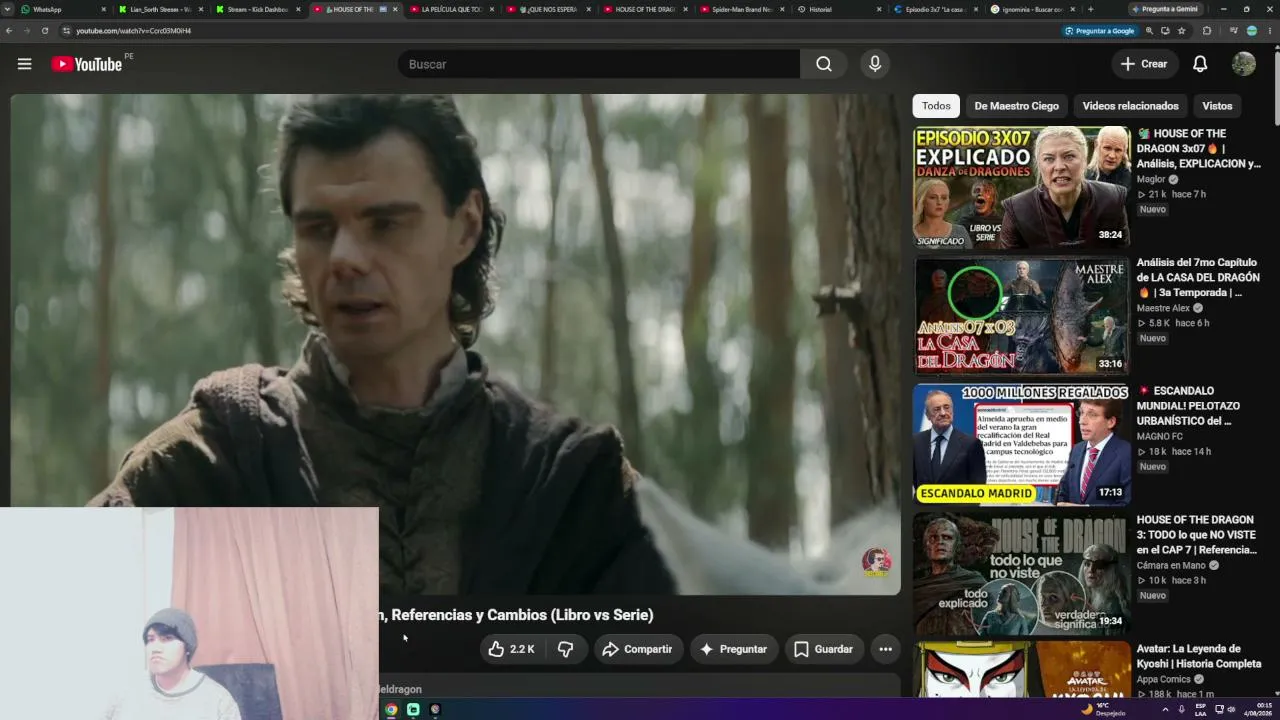Save the video with Guardar
The image size is (1280, 720).
point(824,649)
